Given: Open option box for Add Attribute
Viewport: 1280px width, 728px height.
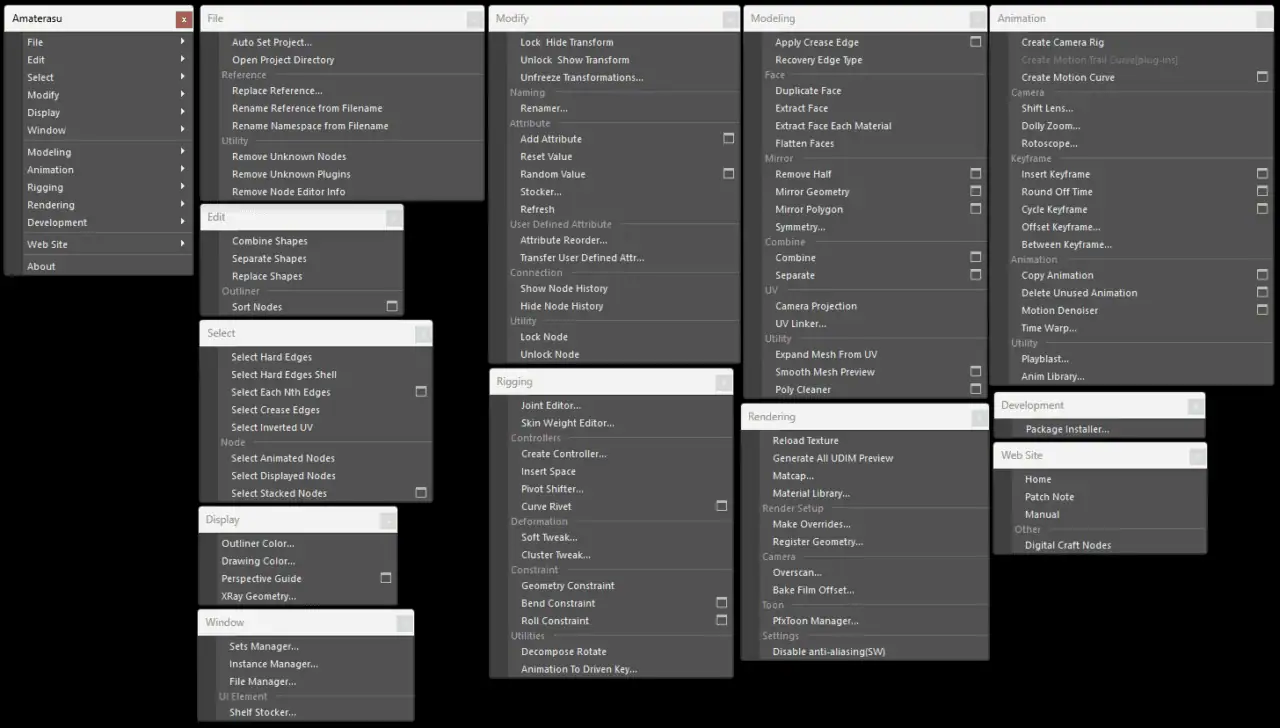Looking at the screenshot, I should coord(728,139).
